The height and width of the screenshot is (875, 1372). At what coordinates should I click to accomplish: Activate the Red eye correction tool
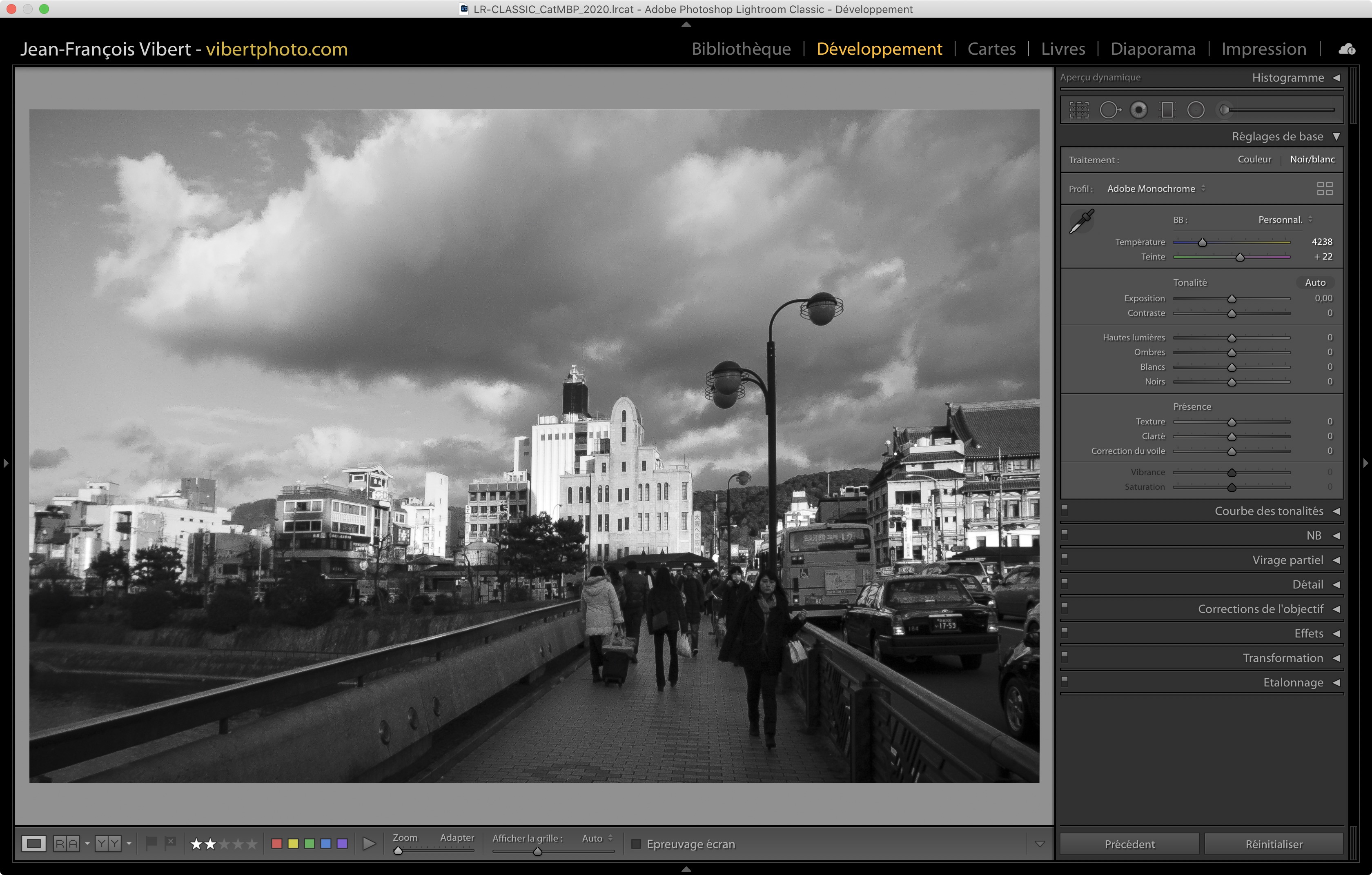(x=1138, y=110)
